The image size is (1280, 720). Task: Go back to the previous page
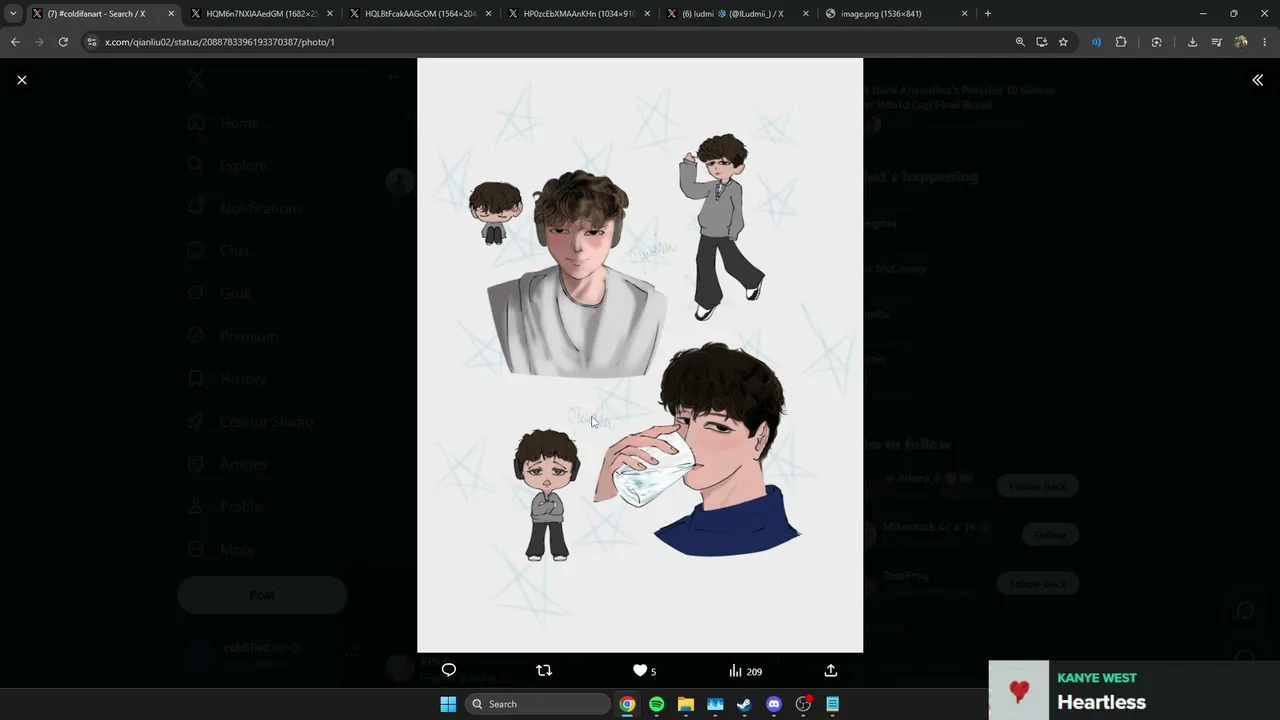(x=15, y=42)
